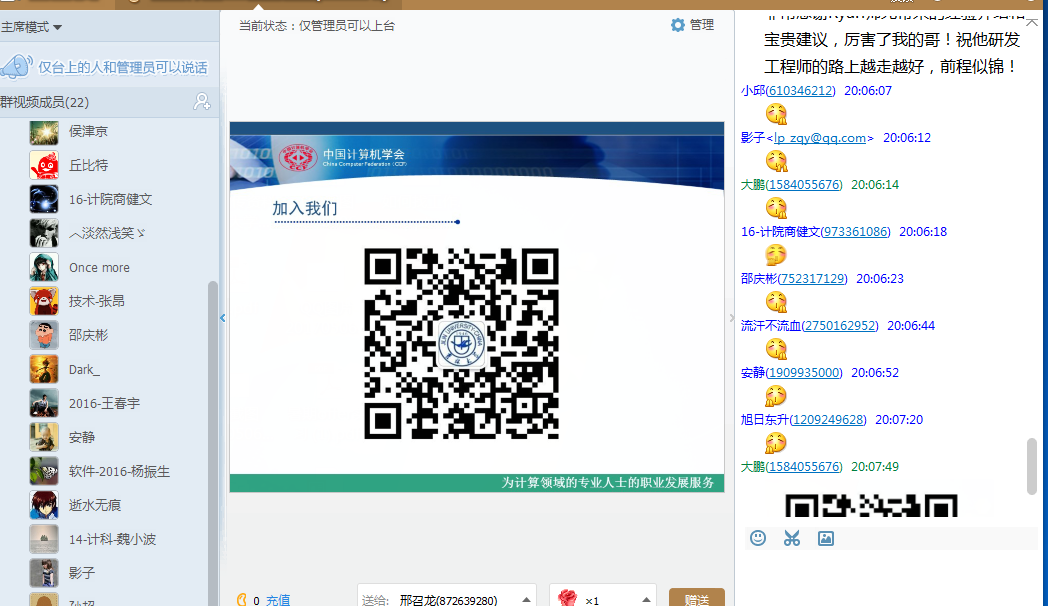
Task: Open 16-计院商健文's link 973361086
Action: pos(856,231)
